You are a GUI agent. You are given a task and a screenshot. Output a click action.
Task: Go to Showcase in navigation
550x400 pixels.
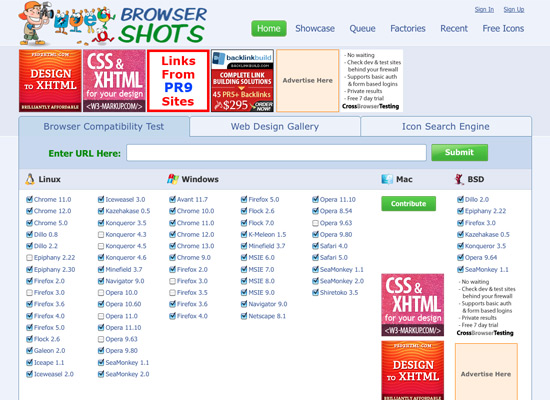coord(315,28)
